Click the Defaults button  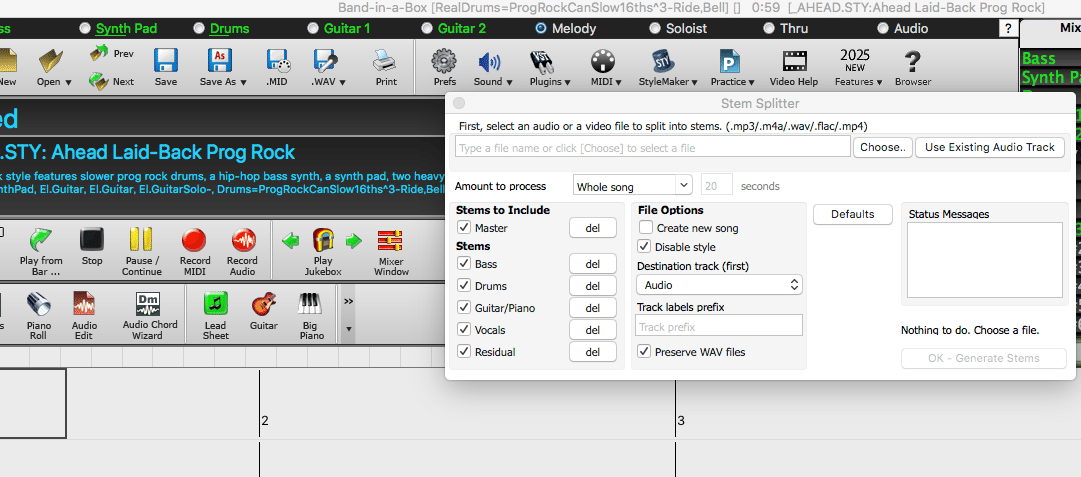click(853, 214)
